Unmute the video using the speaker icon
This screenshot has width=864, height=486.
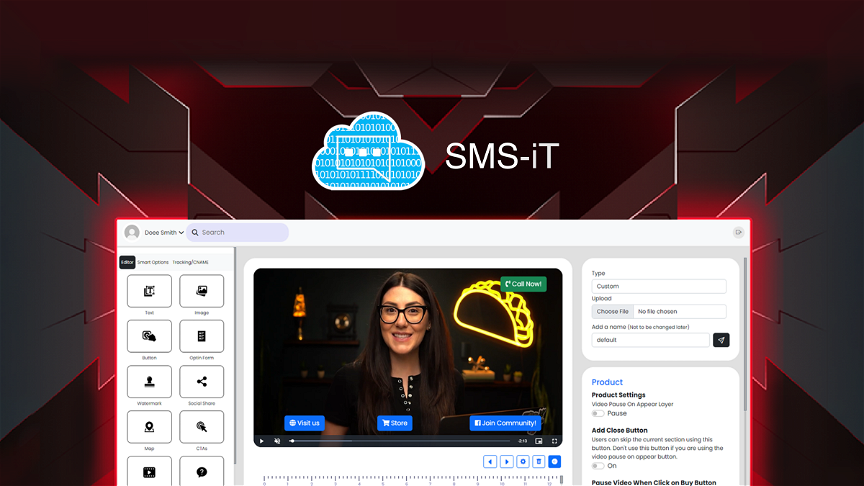(x=277, y=441)
